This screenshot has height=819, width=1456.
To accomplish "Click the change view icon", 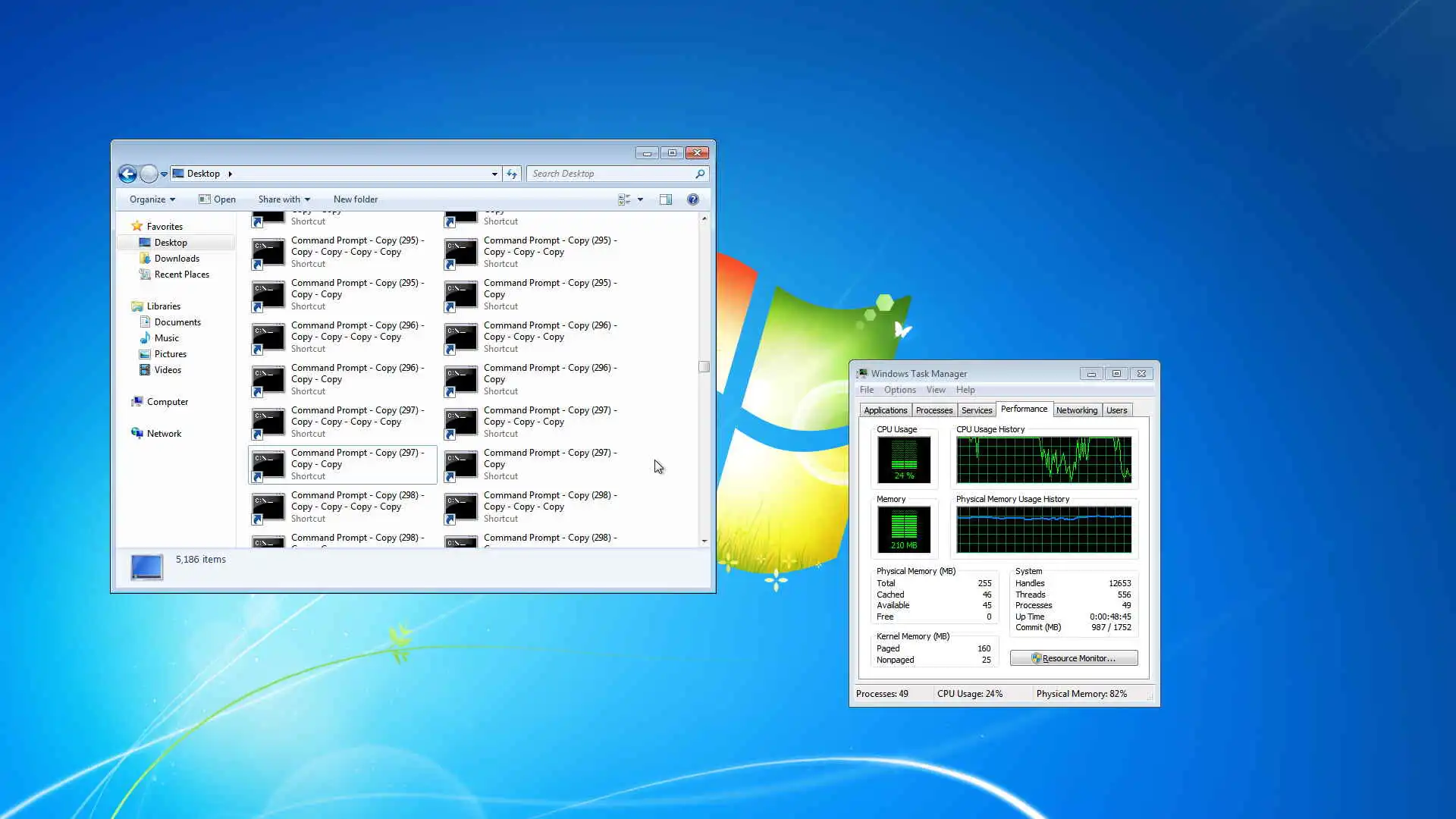I will coord(624,199).
